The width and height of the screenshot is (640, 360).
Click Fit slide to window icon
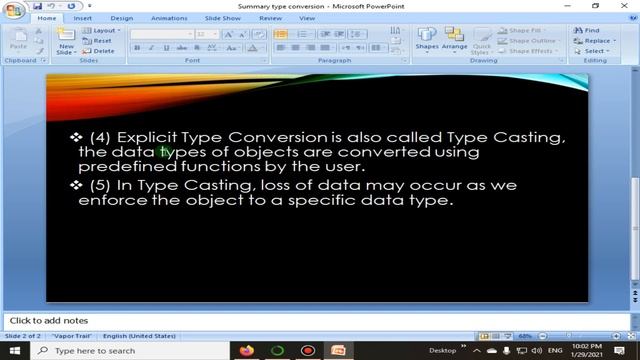[631, 336]
